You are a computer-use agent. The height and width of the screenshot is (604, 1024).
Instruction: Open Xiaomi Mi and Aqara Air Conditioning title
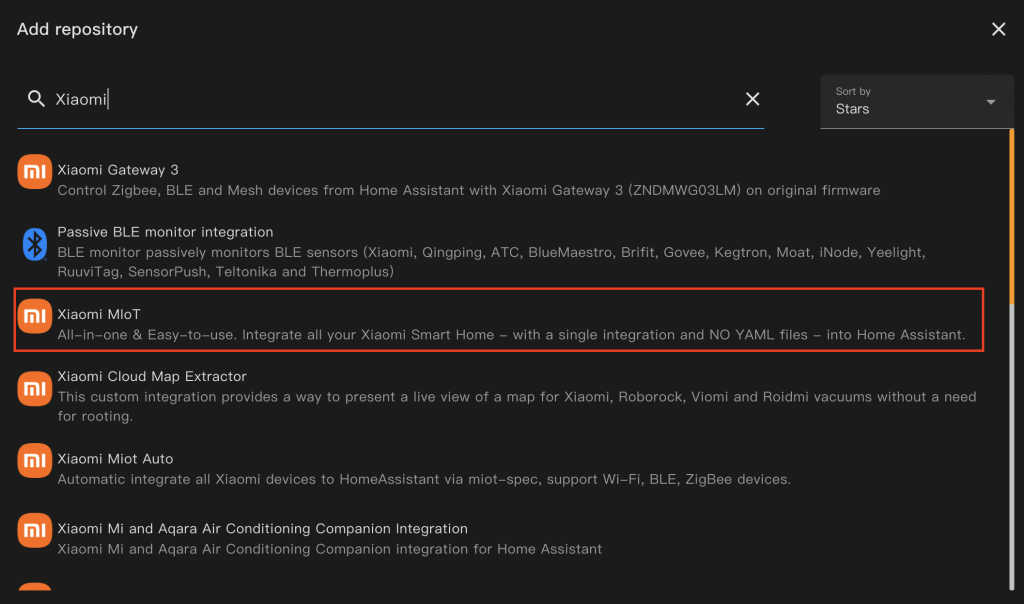click(x=263, y=528)
